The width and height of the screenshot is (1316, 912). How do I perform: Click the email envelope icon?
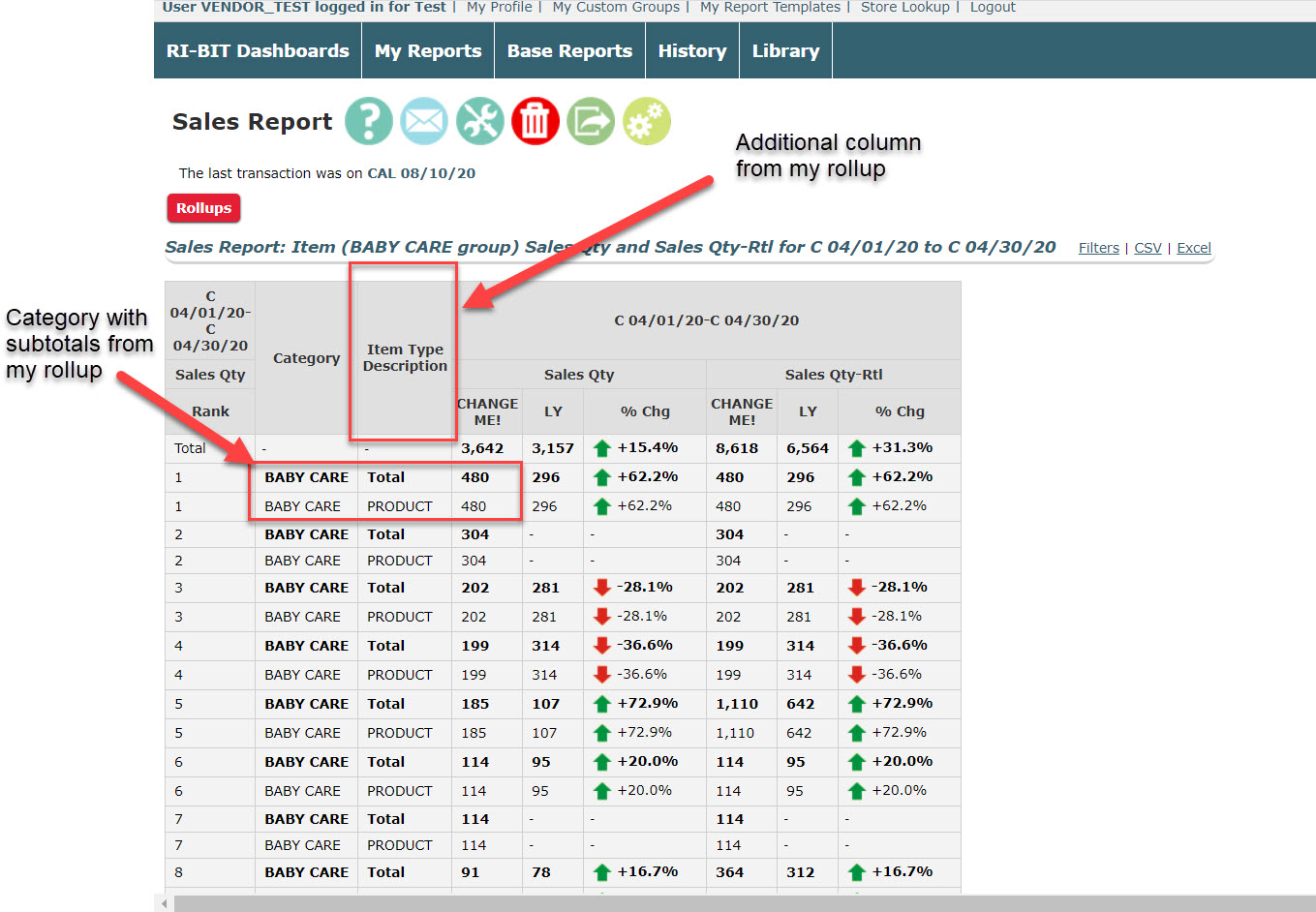(424, 122)
